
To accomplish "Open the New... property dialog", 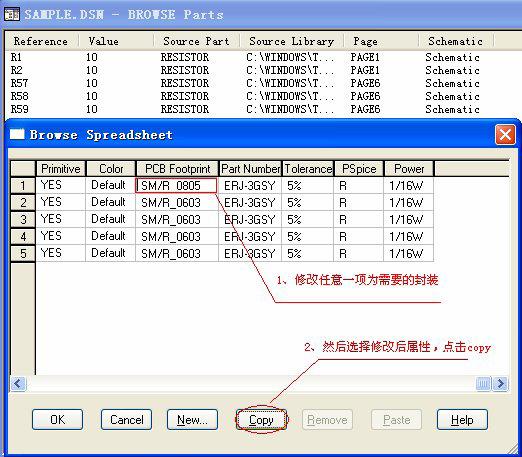I will 192,420.
